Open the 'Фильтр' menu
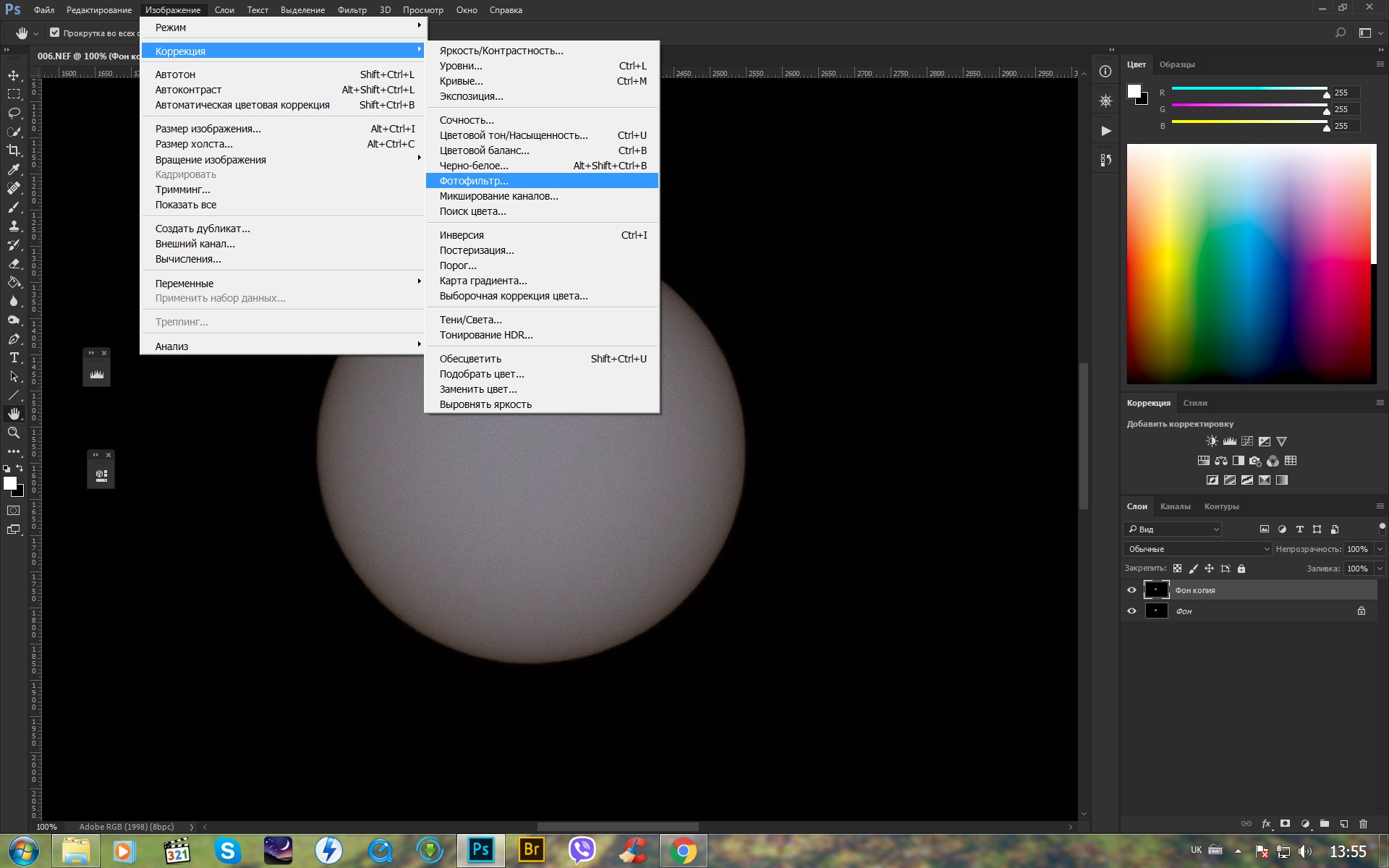1389x868 pixels. 352,10
